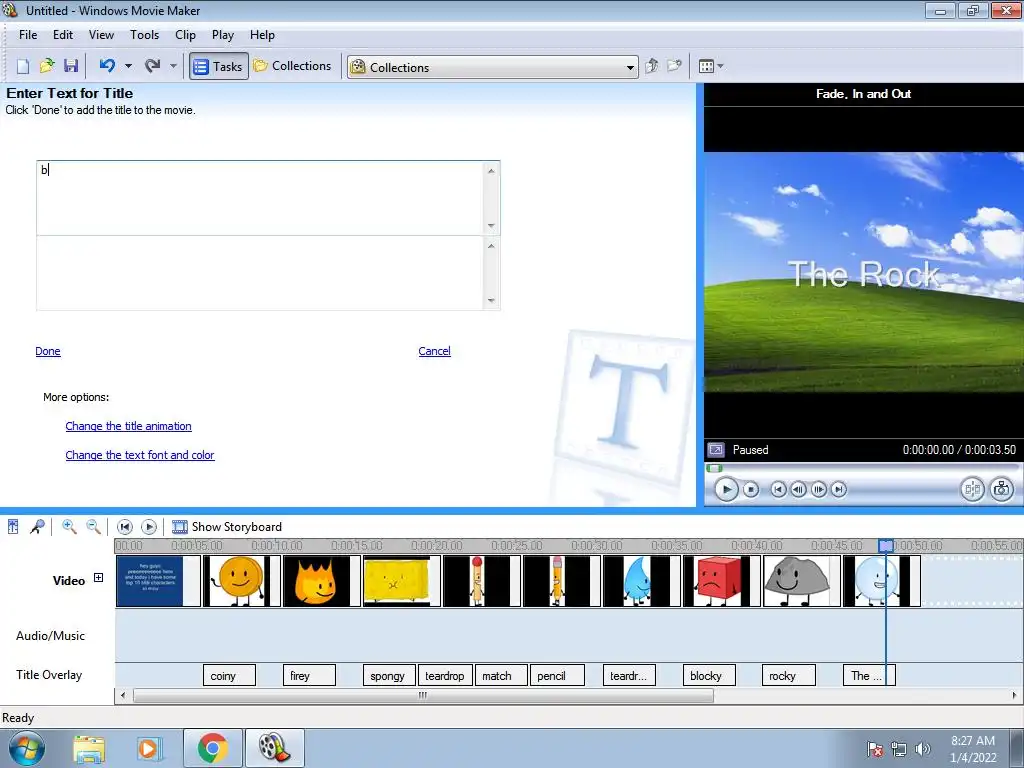
Task: Click the preview seek bar
Action: [x=863, y=468]
